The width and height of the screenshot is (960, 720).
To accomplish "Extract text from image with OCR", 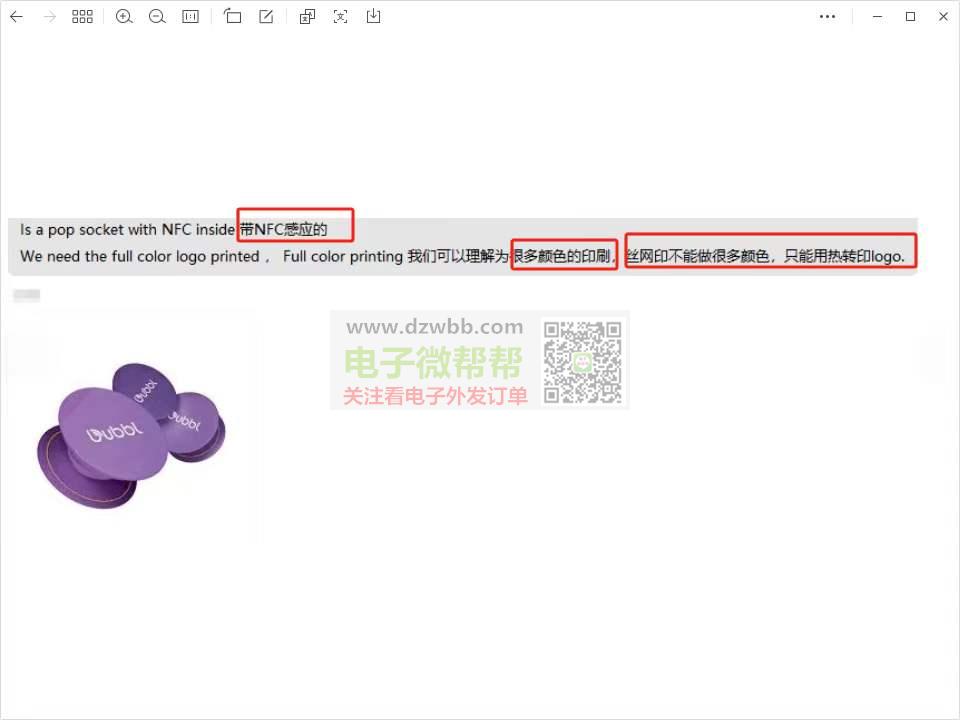I will (341, 17).
